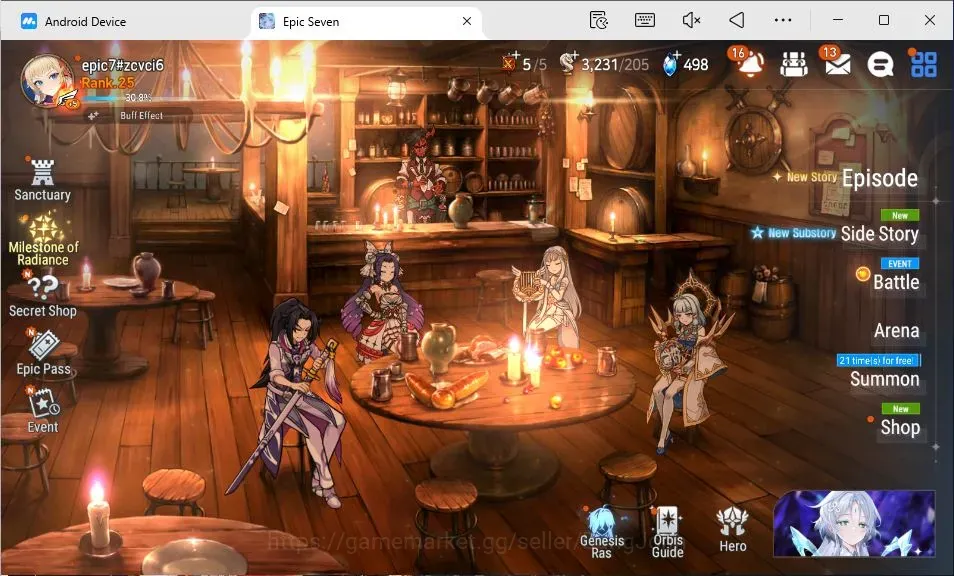Tap the energy 5/5 icon
The image size is (954, 576).
coord(510,63)
